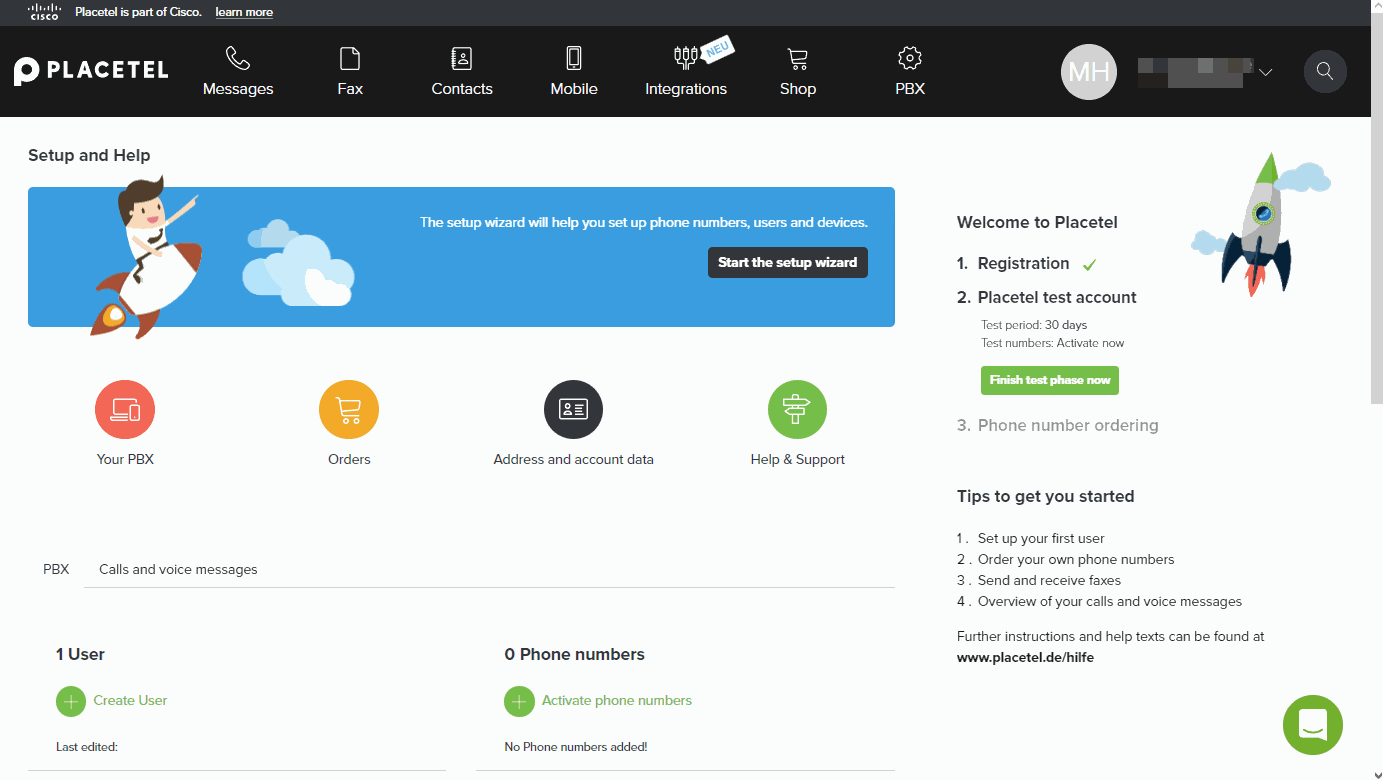This screenshot has width=1383, height=780.
Task: Click the 'Test numbers: Activate now' text
Action: tap(1052, 343)
